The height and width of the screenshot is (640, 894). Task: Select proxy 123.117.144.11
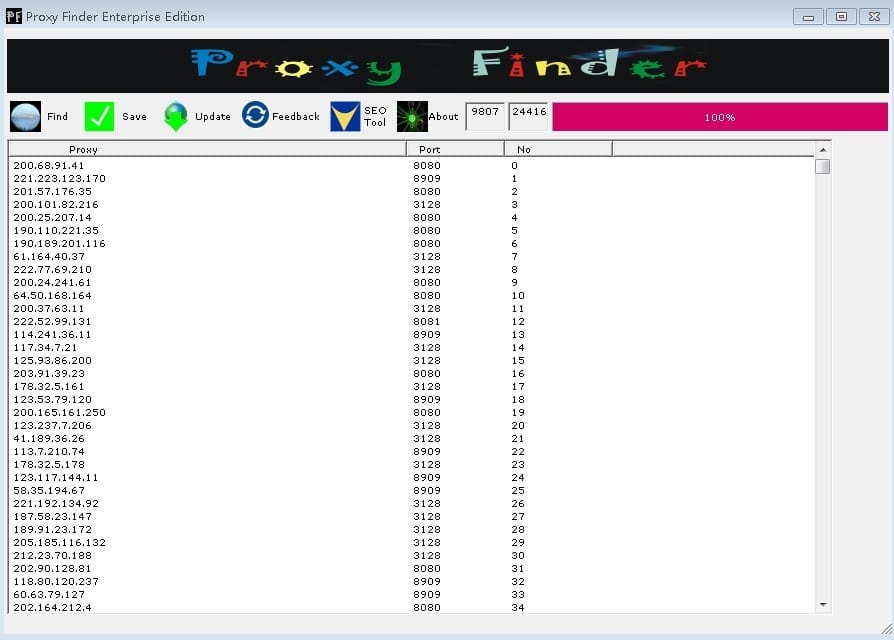tap(56, 478)
